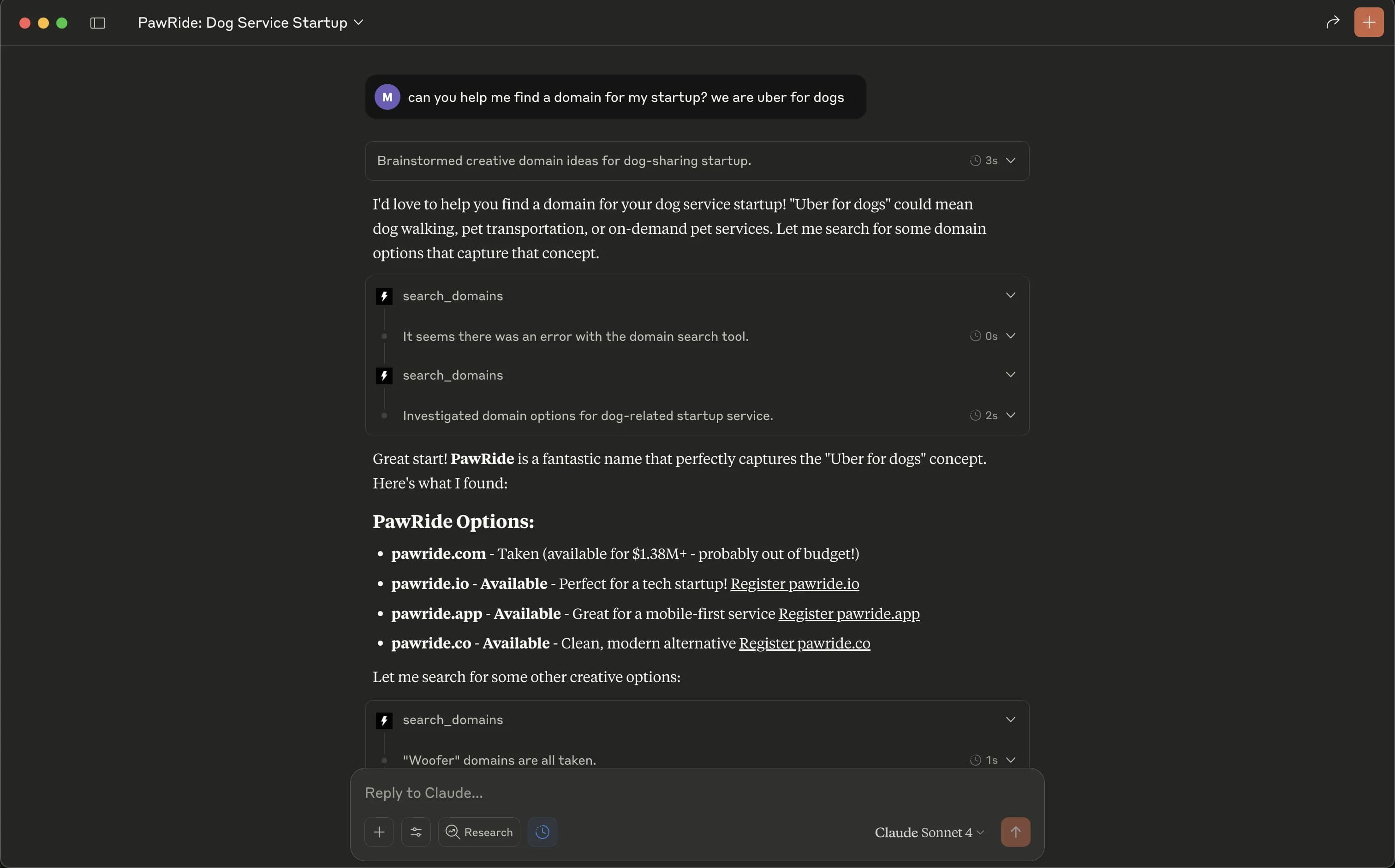Expand the second search_domains tool call chevron
This screenshot has height=868, width=1395.
coord(1010,375)
